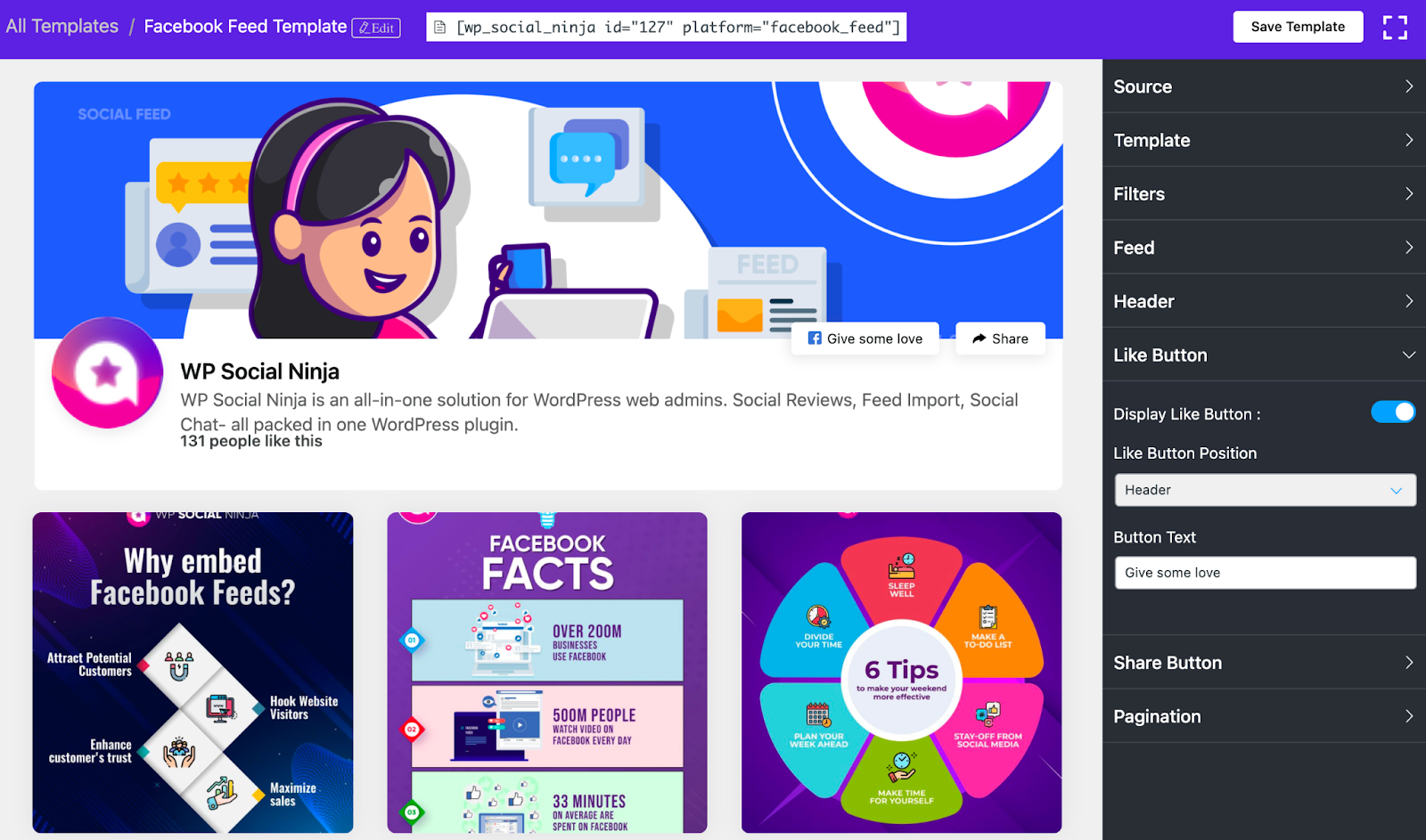Collapse the Like Button section
The height and width of the screenshot is (840, 1426).
coord(1264,355)
